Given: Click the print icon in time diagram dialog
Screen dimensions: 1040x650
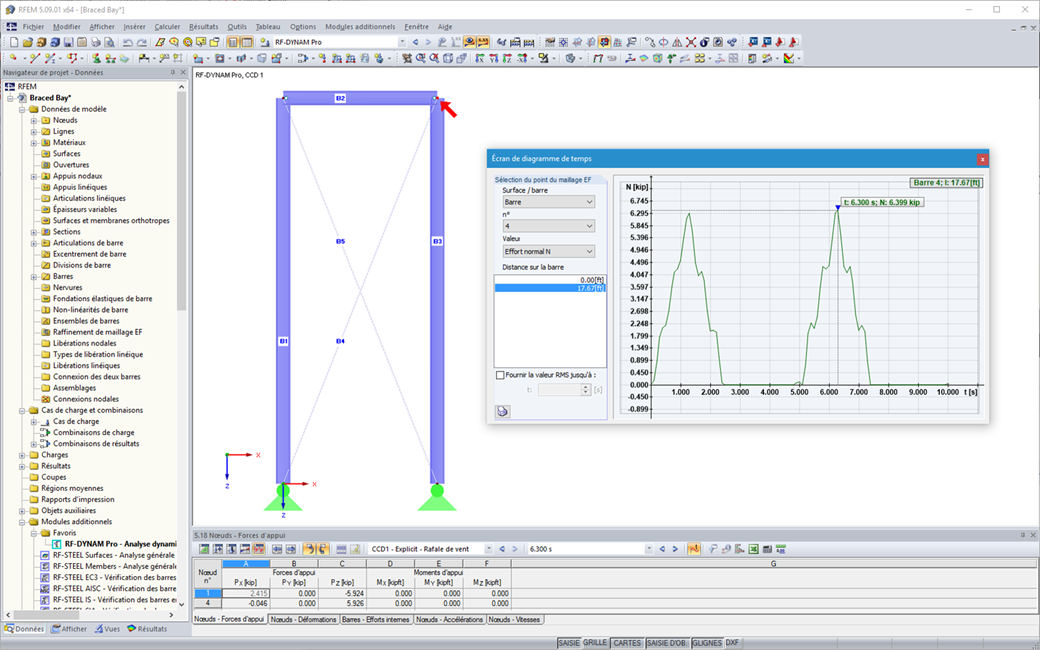Looking at the screenshot, I should tap(502, 410).
